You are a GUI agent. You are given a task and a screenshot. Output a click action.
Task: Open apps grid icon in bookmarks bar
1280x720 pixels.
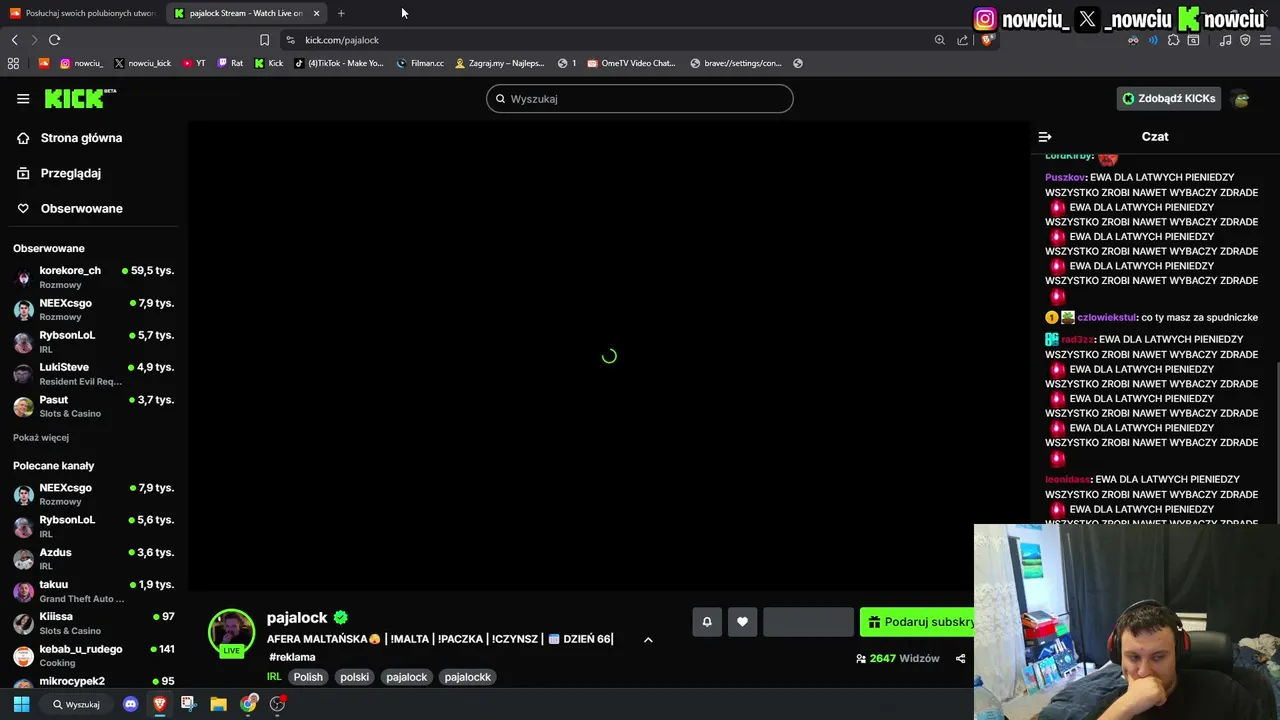(13, 63)
